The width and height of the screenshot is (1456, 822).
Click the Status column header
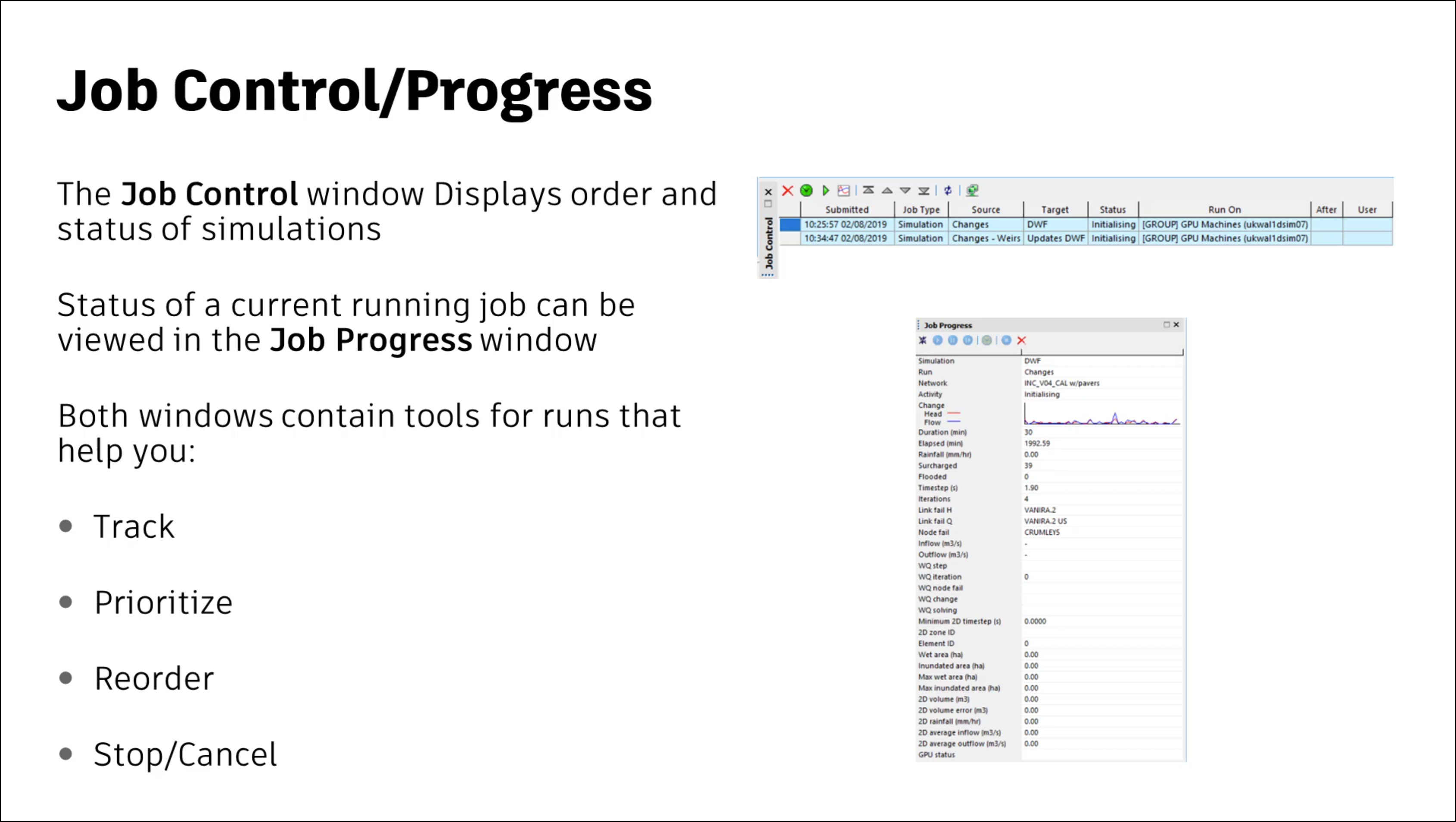coord(1112,210)
